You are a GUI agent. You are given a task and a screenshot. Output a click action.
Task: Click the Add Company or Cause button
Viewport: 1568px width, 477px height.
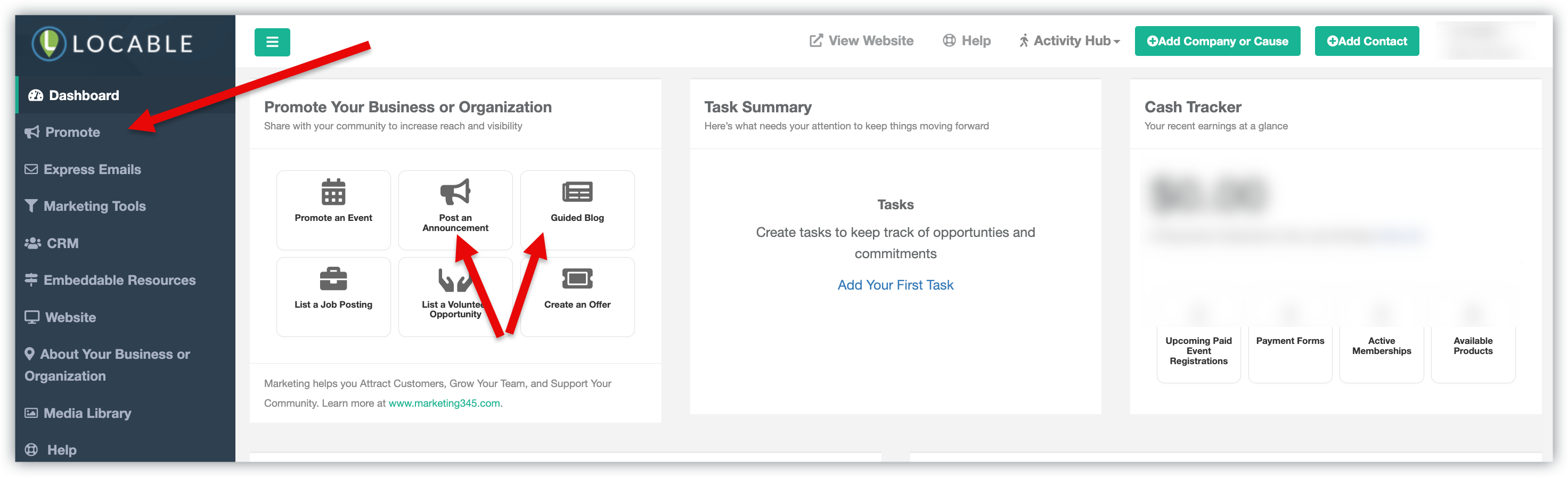1217,42
